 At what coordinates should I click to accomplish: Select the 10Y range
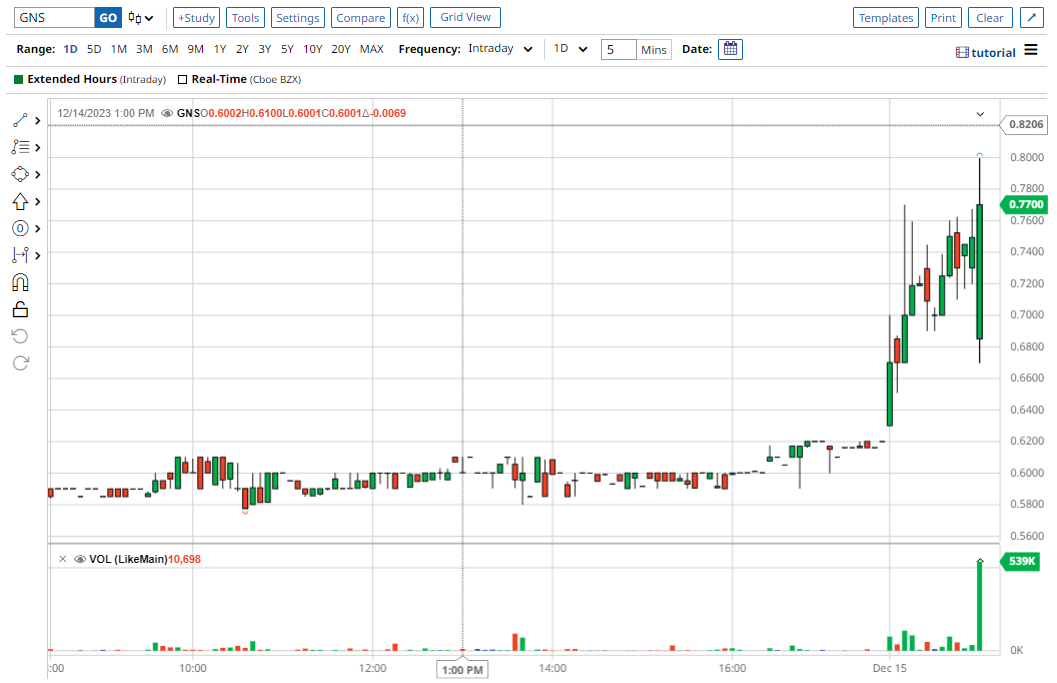click(x=312, y=49)
